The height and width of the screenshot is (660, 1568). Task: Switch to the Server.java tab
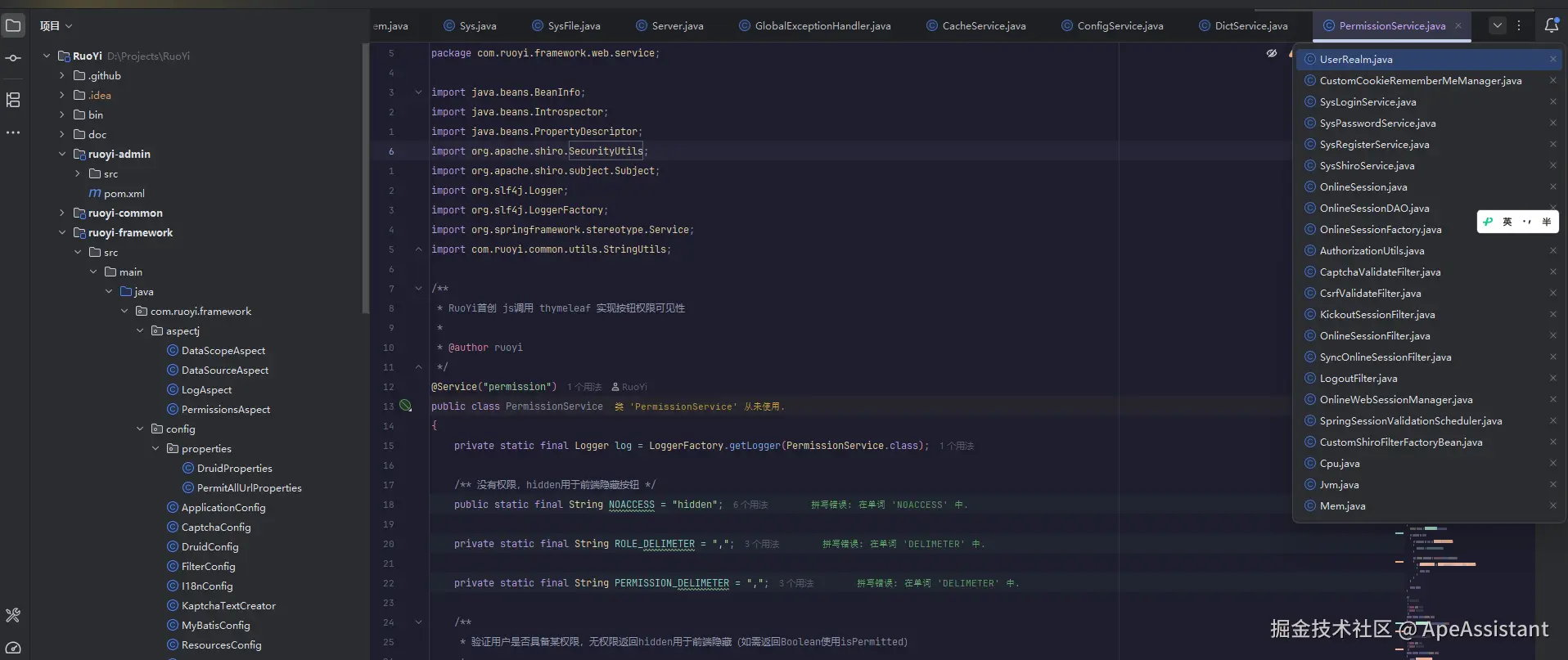[x=669, y=25]
